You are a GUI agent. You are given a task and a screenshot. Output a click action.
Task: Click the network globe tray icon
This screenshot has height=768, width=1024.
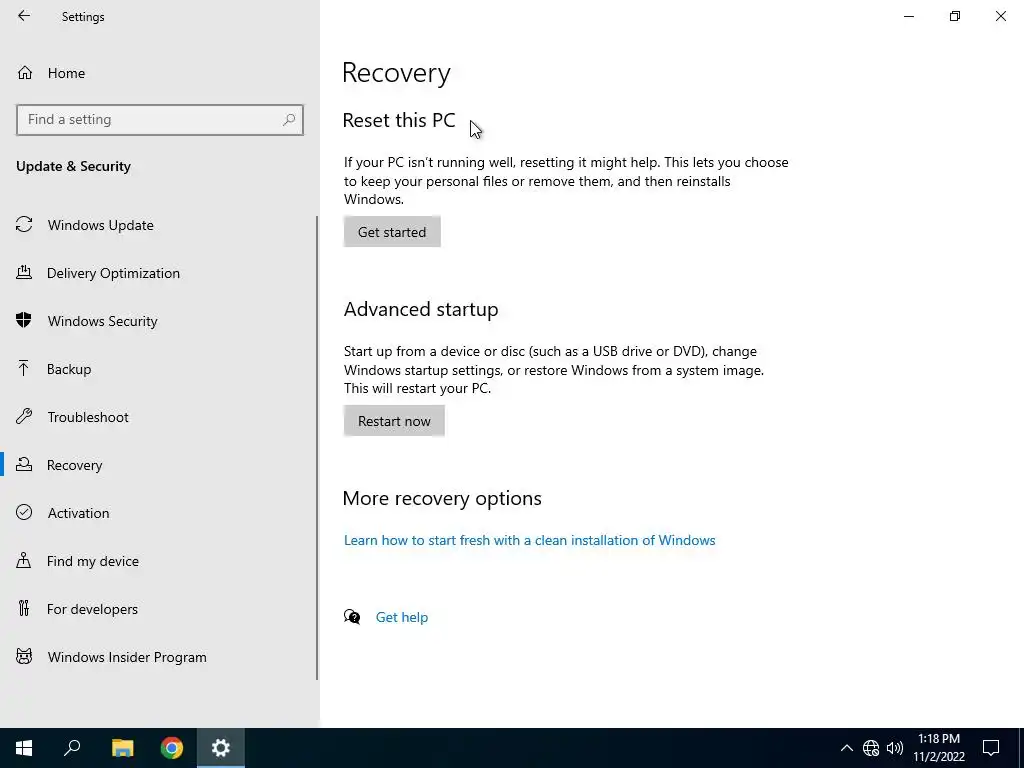point(871,748)
